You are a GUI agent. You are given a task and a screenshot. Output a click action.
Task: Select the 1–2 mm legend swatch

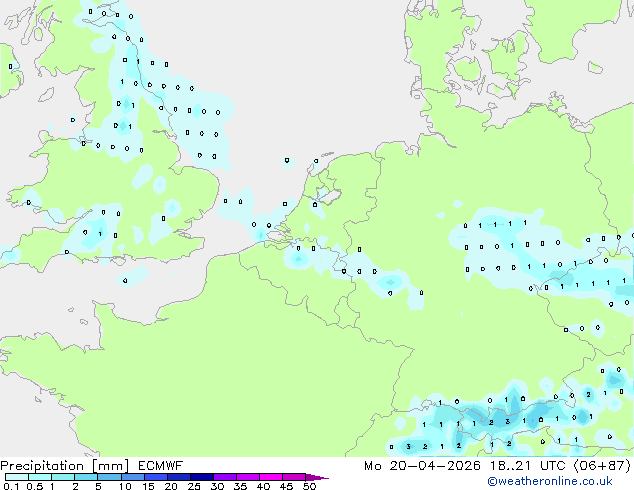point(63,477)
